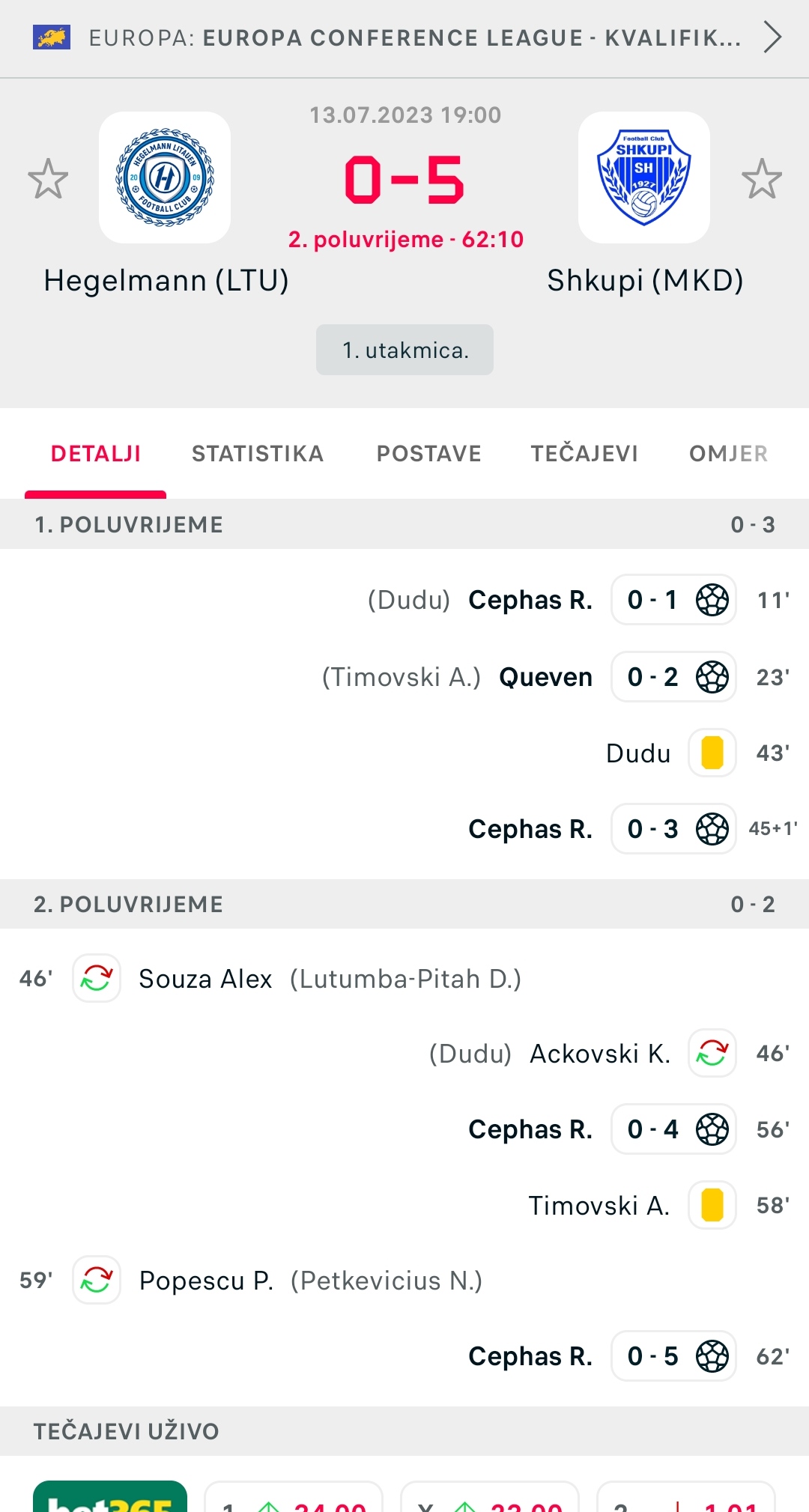The width and height of the screenshot is (809, 1512).
Task: Tap Dudu yellow card icon at 43'
Action: pos(712,753)
